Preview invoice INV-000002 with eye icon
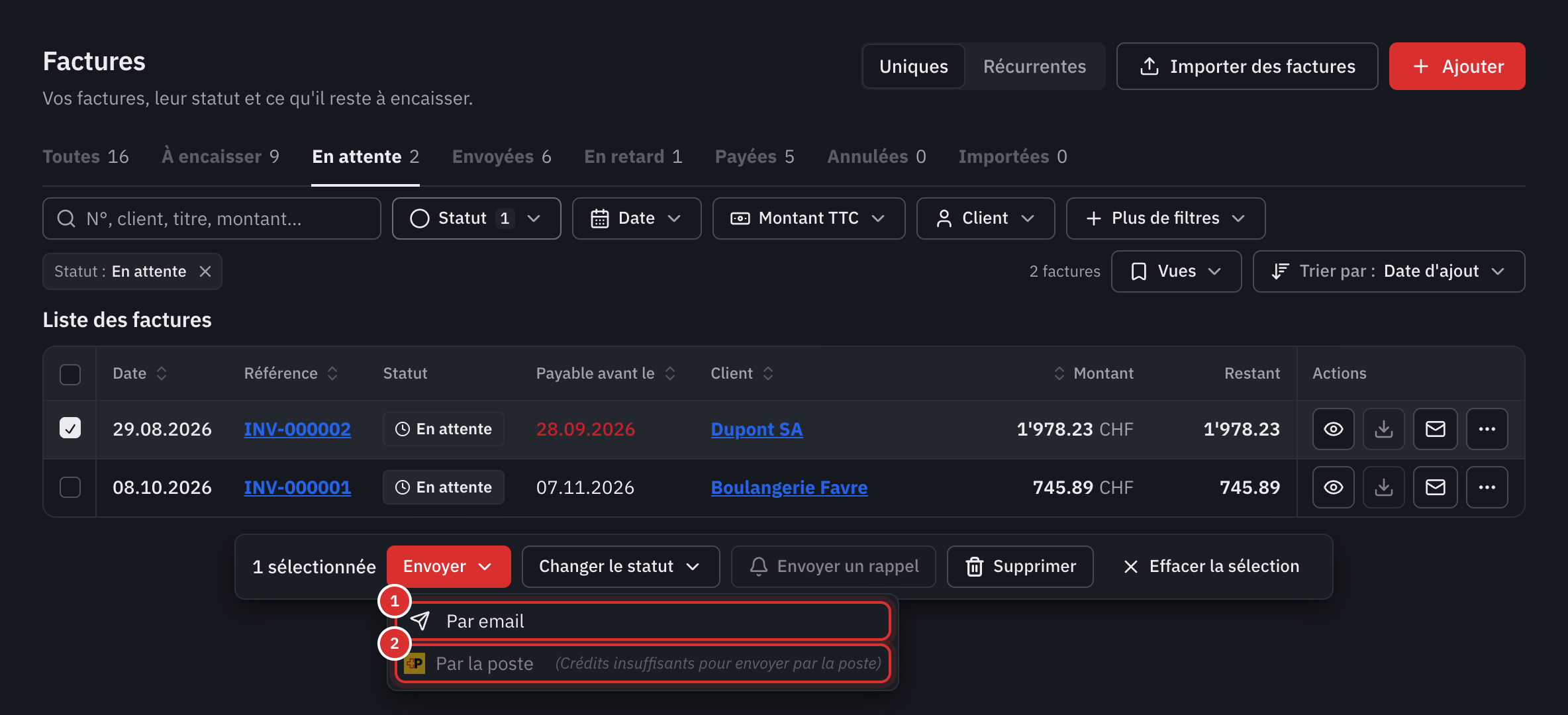The image size is (1568, 715). pyautogui.click(x=1333, y=429)
